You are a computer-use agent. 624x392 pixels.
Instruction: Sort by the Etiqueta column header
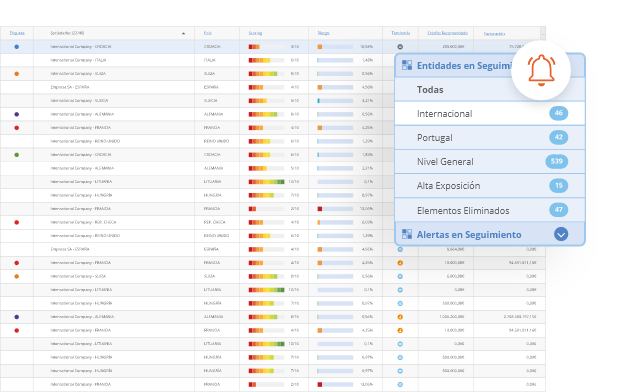click(x=17, y=33)
